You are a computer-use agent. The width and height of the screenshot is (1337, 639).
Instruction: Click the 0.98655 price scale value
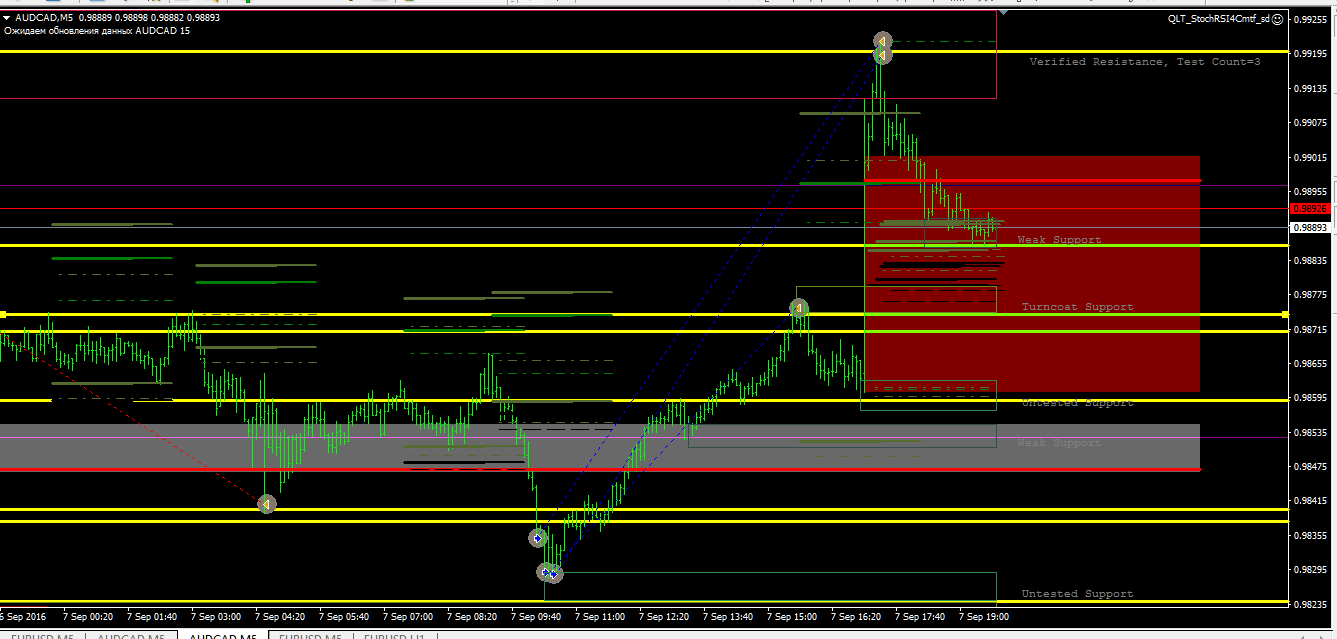click(x=1311, y=365)
